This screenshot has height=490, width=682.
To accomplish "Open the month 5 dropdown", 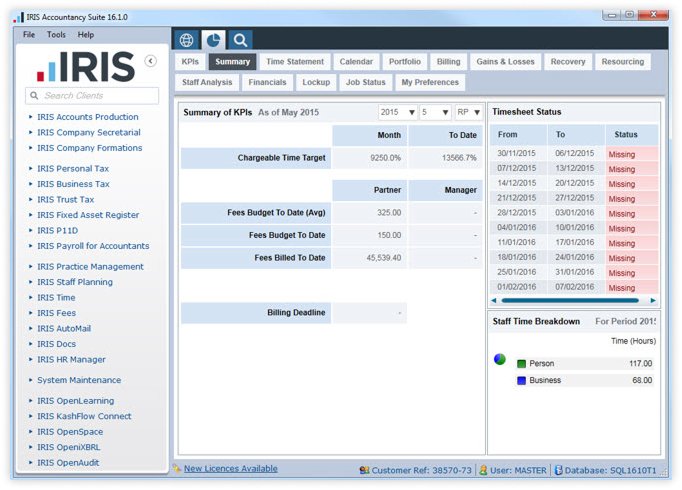I will click(435, 112).
